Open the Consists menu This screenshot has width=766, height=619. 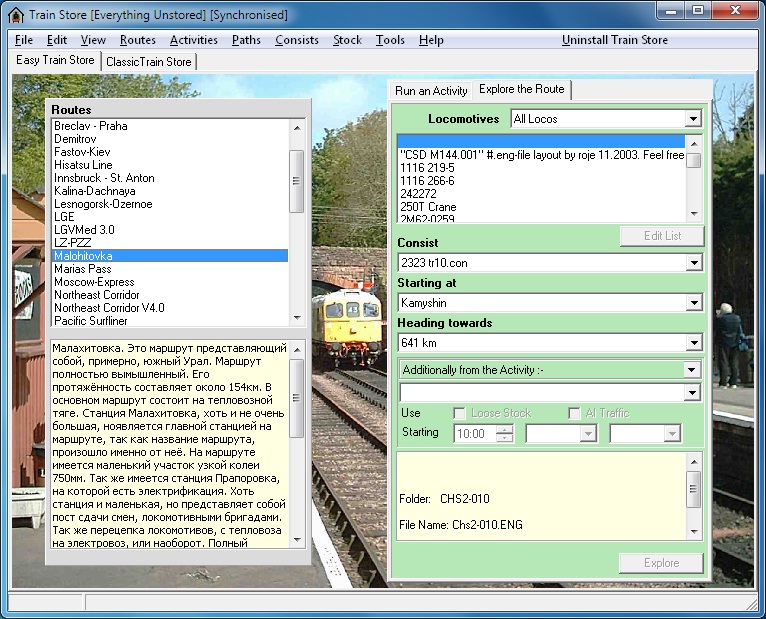pyautogui.click(x=296, y=40)
